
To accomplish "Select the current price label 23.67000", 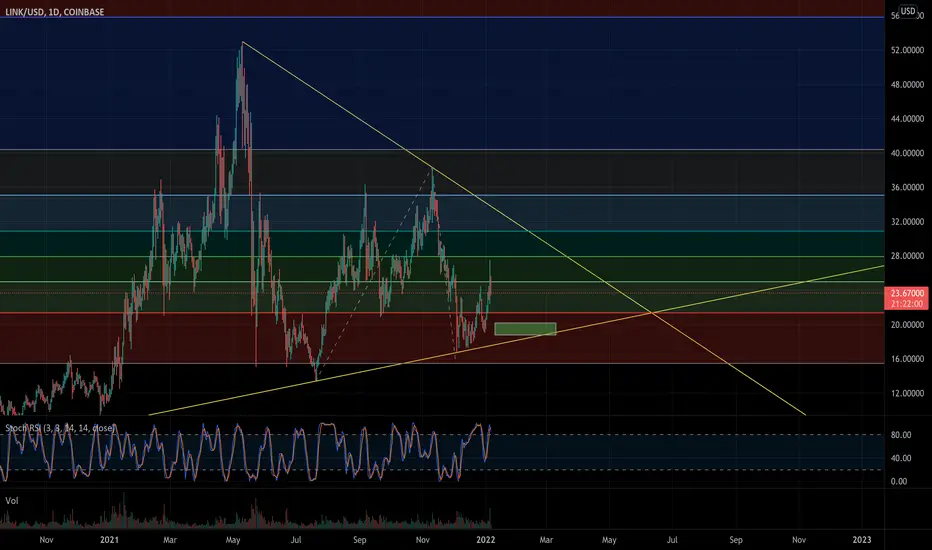I will 906,293.
